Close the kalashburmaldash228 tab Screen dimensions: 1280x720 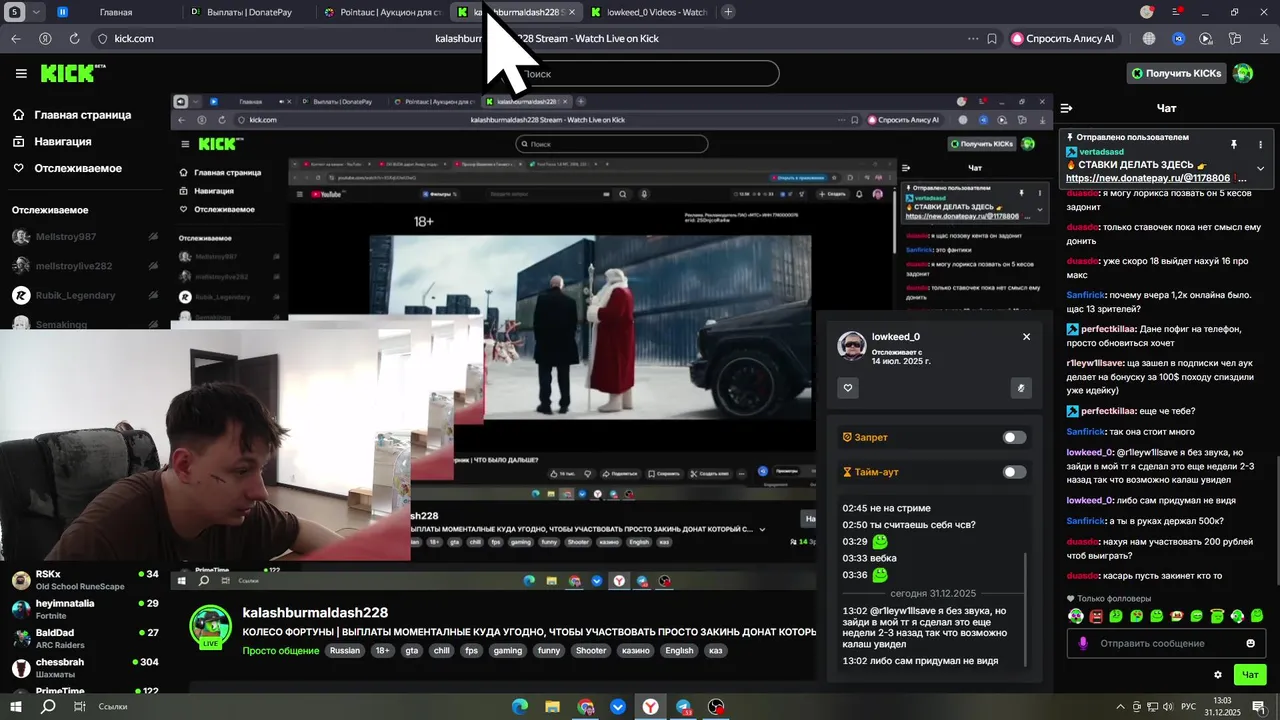click(x=571, y=12)
